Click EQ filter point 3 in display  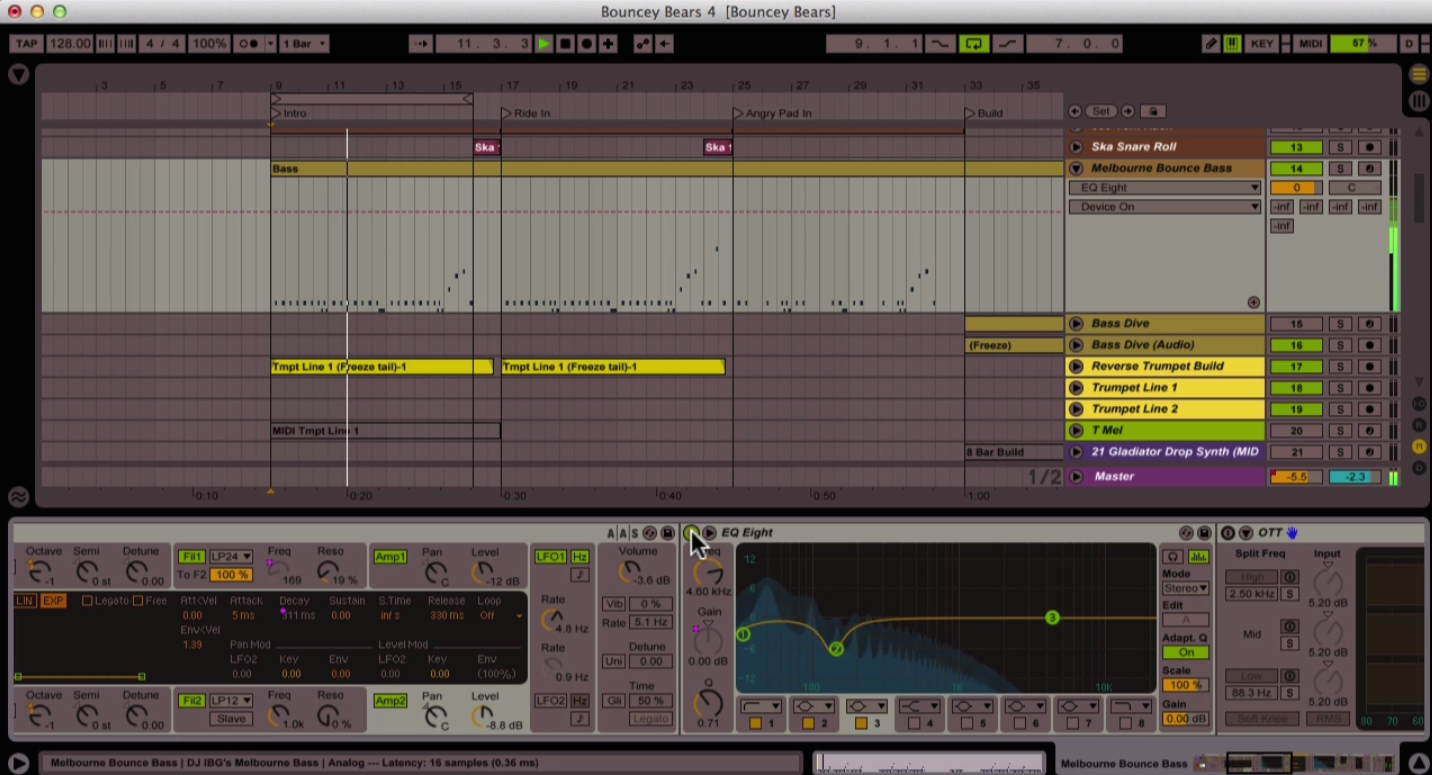click(1052, 618)
